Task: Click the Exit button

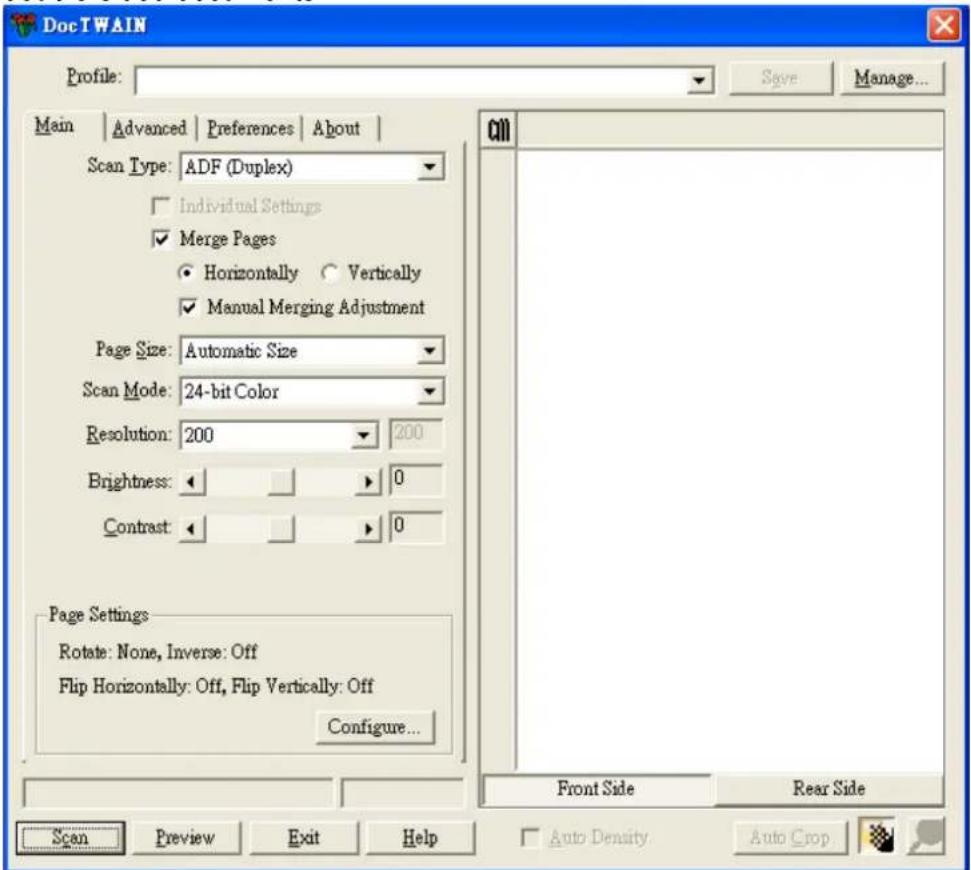Action: point(303,838)
